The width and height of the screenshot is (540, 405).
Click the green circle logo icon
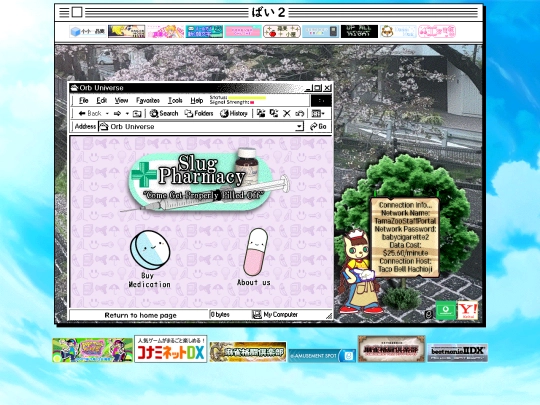coord(446,310)
